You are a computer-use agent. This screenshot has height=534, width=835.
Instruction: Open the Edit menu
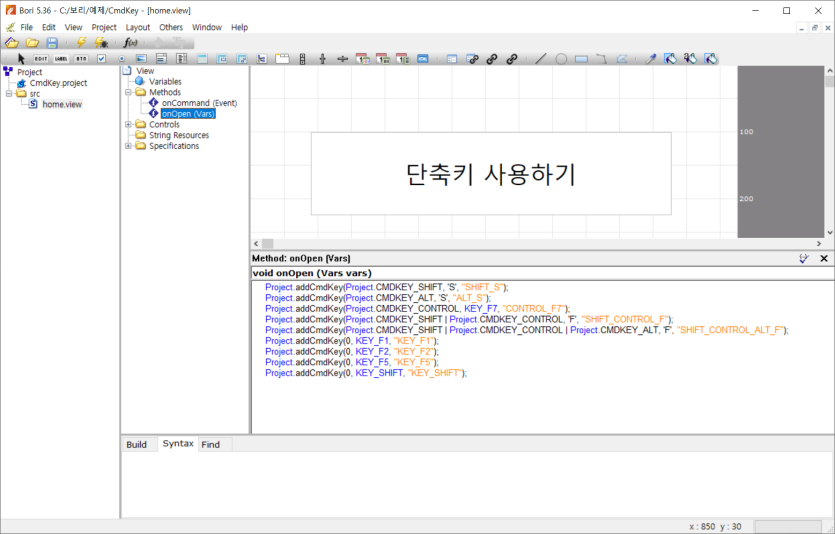coord(48,27)
